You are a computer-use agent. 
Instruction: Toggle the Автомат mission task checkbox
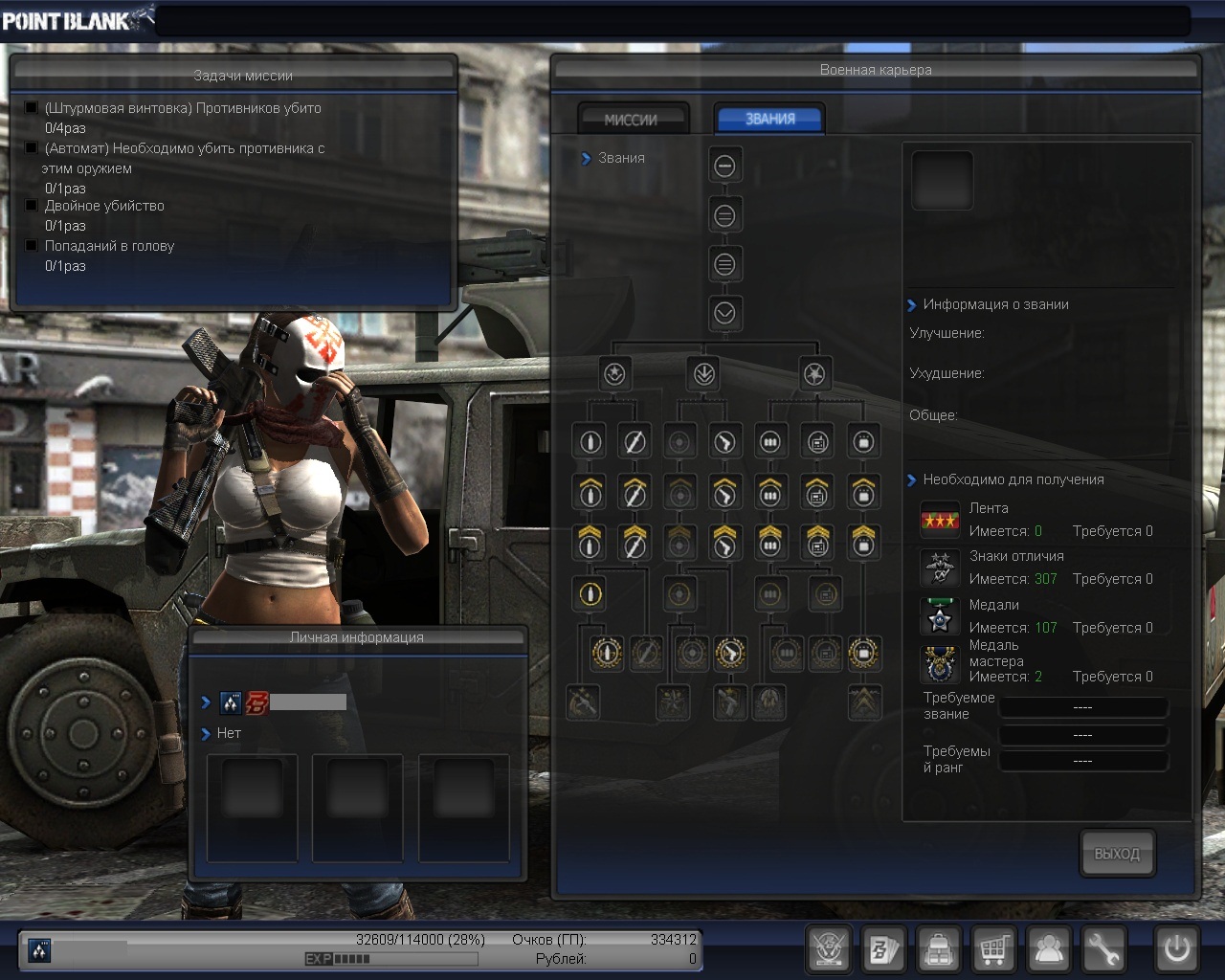pyautogui.click(x=32, y=148)
